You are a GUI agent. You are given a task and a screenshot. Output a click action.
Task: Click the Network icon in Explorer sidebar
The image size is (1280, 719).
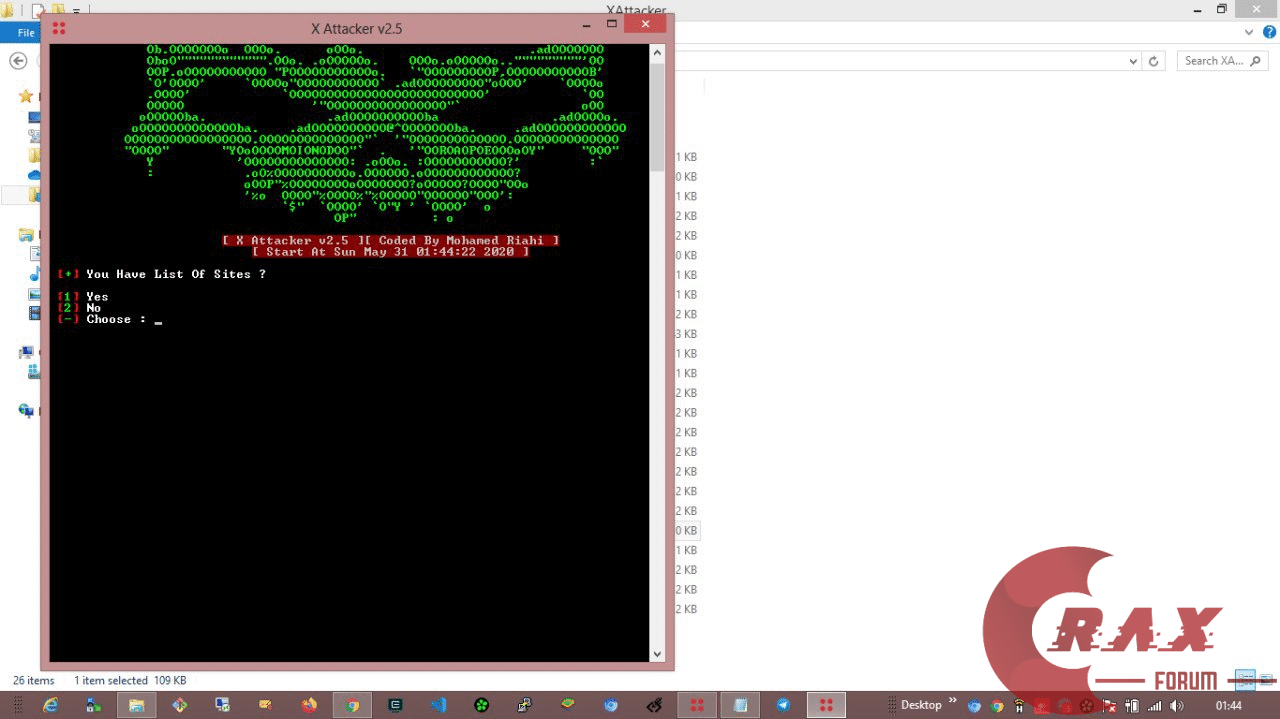[27, 410]
